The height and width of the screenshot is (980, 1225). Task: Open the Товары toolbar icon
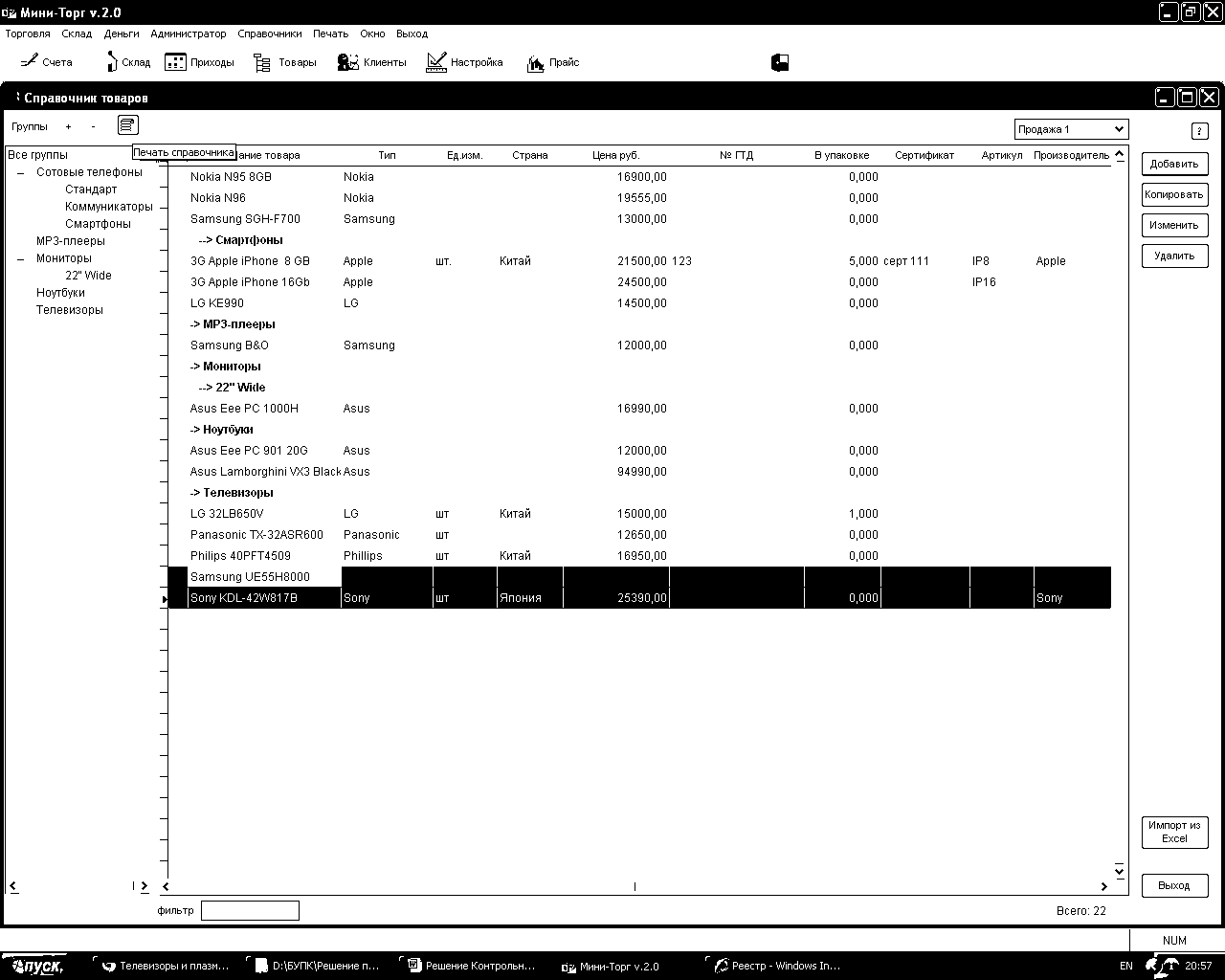[x=284, y=62]
